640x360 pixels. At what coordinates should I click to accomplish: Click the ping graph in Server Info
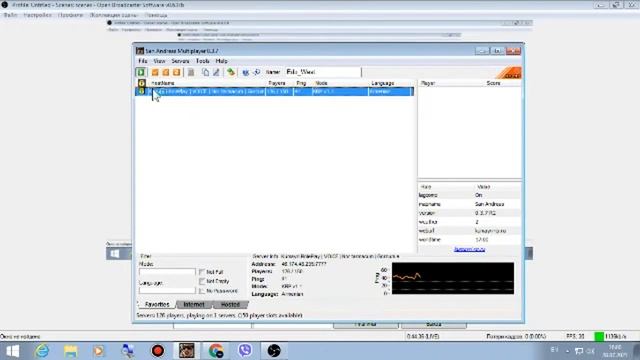click(x=453, y=278)
